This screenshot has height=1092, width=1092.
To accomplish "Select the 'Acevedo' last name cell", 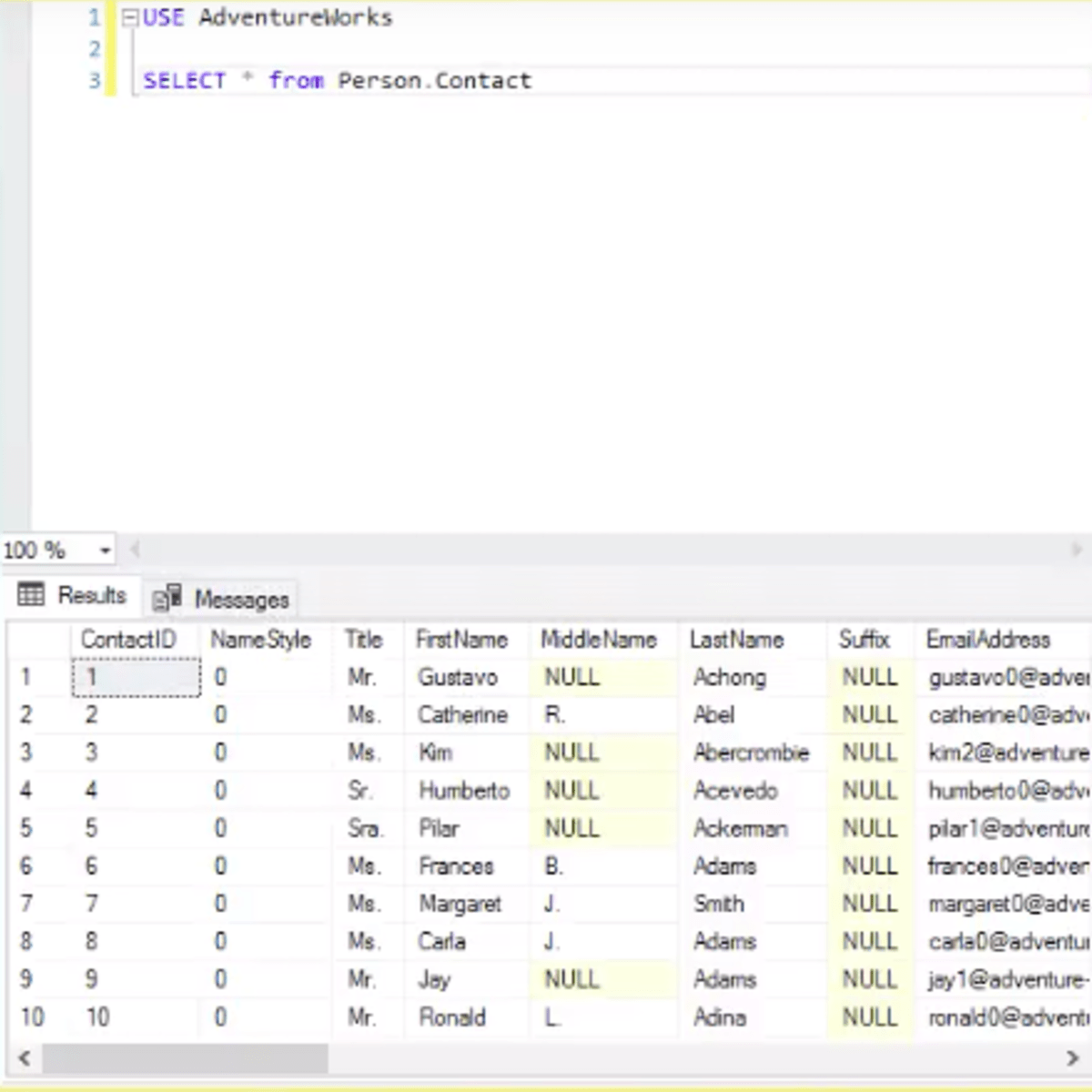I will pyautogui.click(x=753, y=791).
